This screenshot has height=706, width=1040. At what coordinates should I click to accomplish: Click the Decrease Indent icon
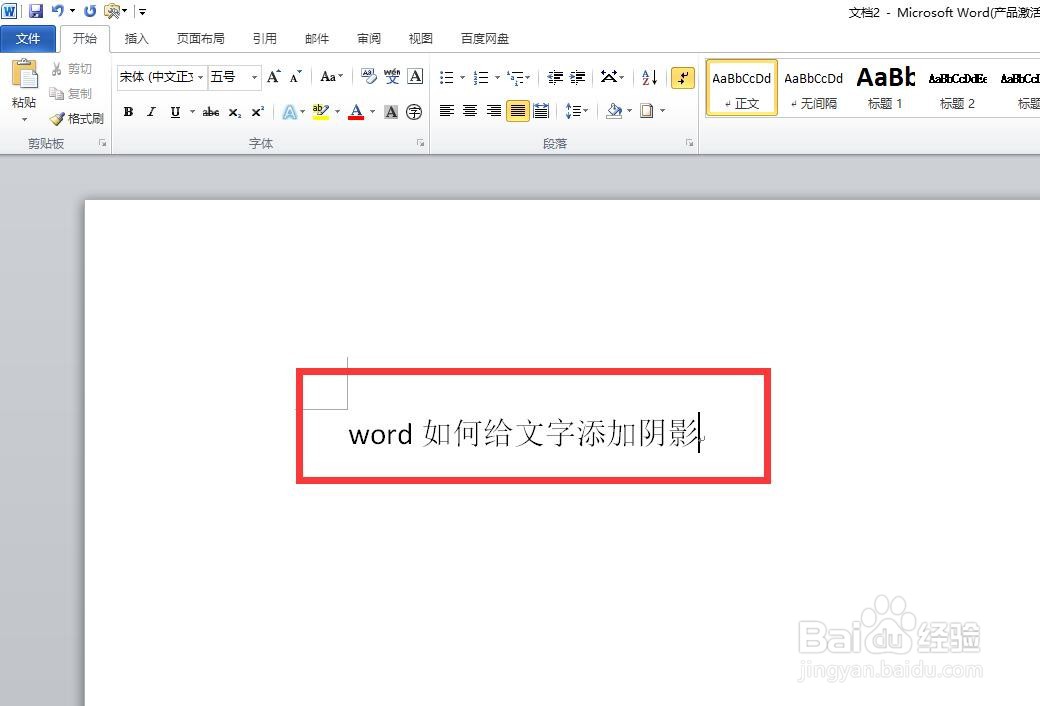(555, 78)
